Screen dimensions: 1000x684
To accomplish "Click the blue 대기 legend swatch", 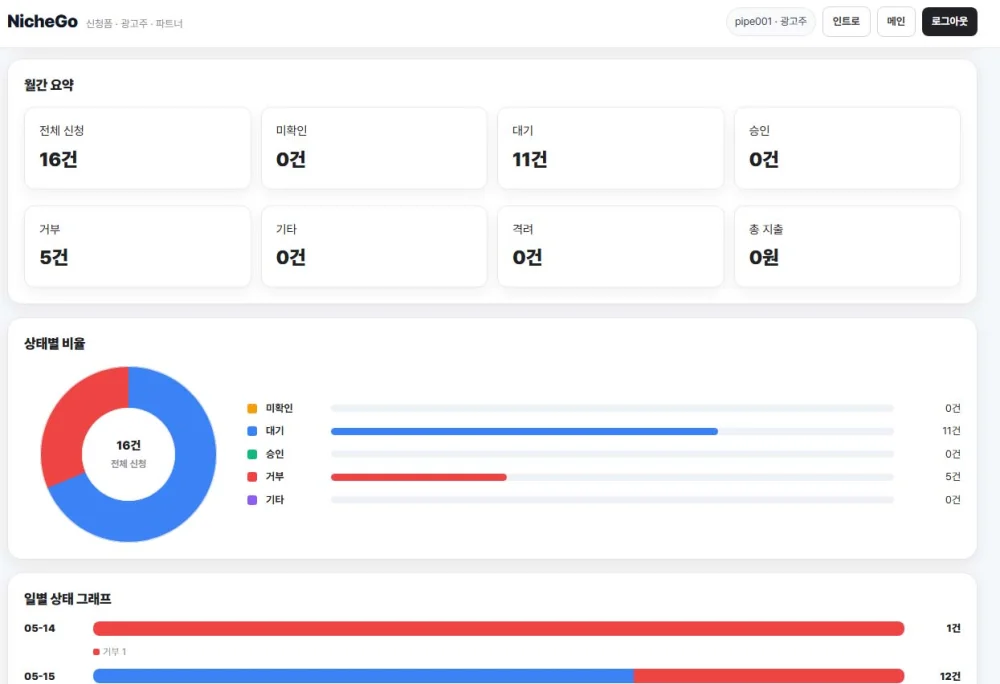I will tap(252, 431).
